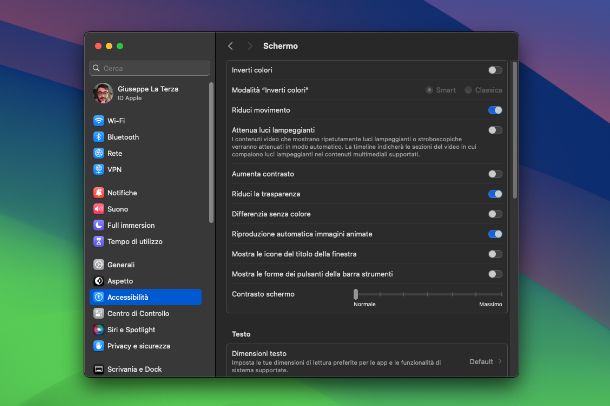Enable Aumenta contrasto switch
The height and width of the screenshot is (406, 610).
[495, 174]
